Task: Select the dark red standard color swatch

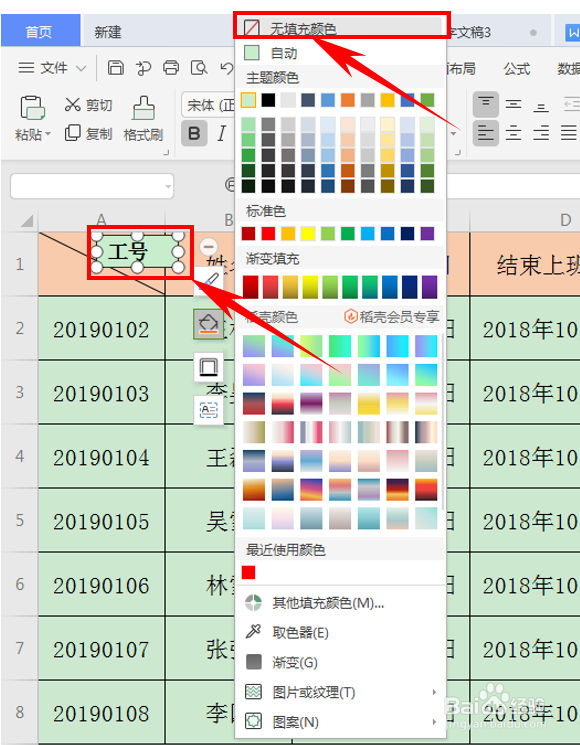Action: [x=248, y=233]
